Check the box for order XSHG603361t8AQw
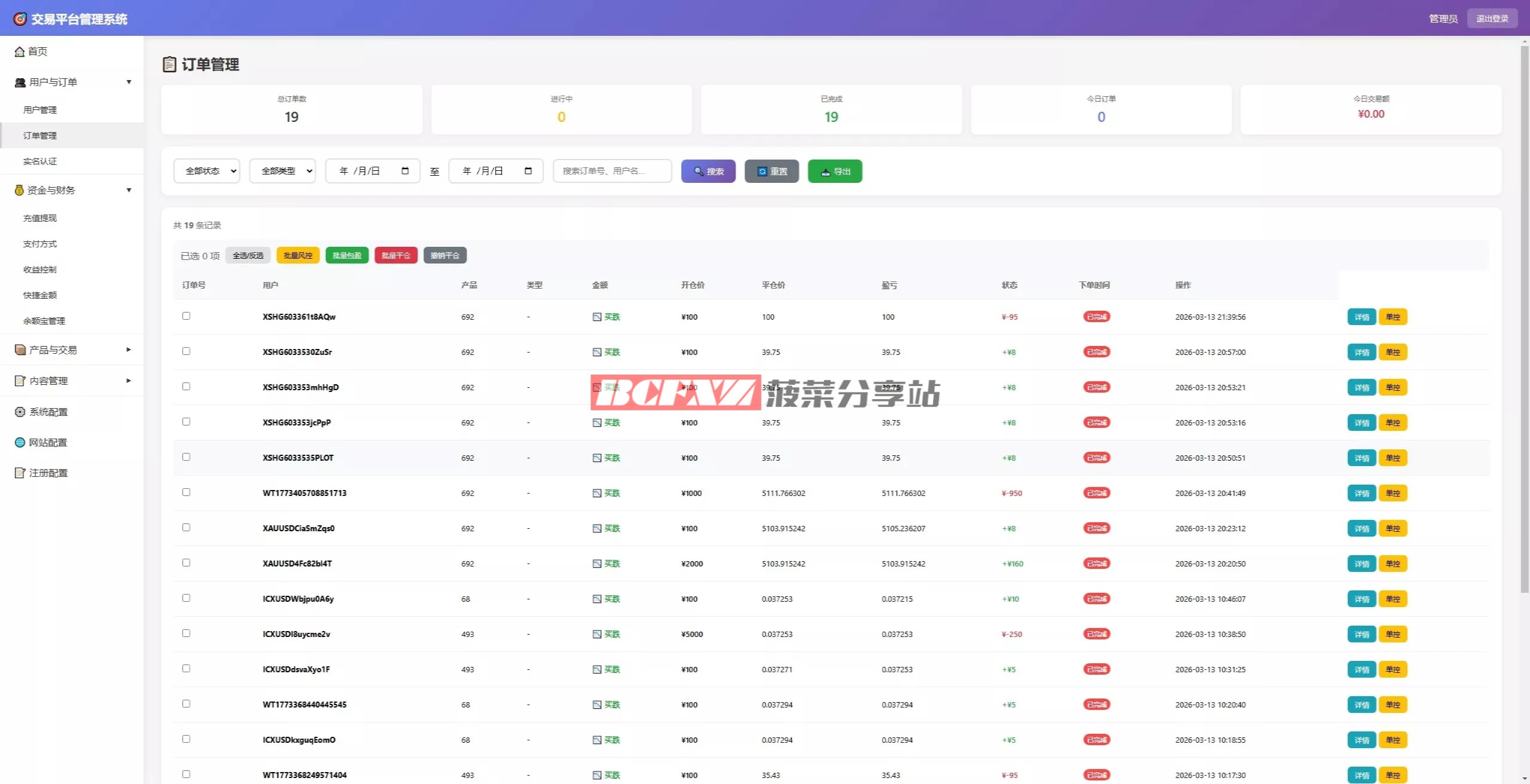The image size is (1530, 784). pyautogui.click(x=186, y=316)
